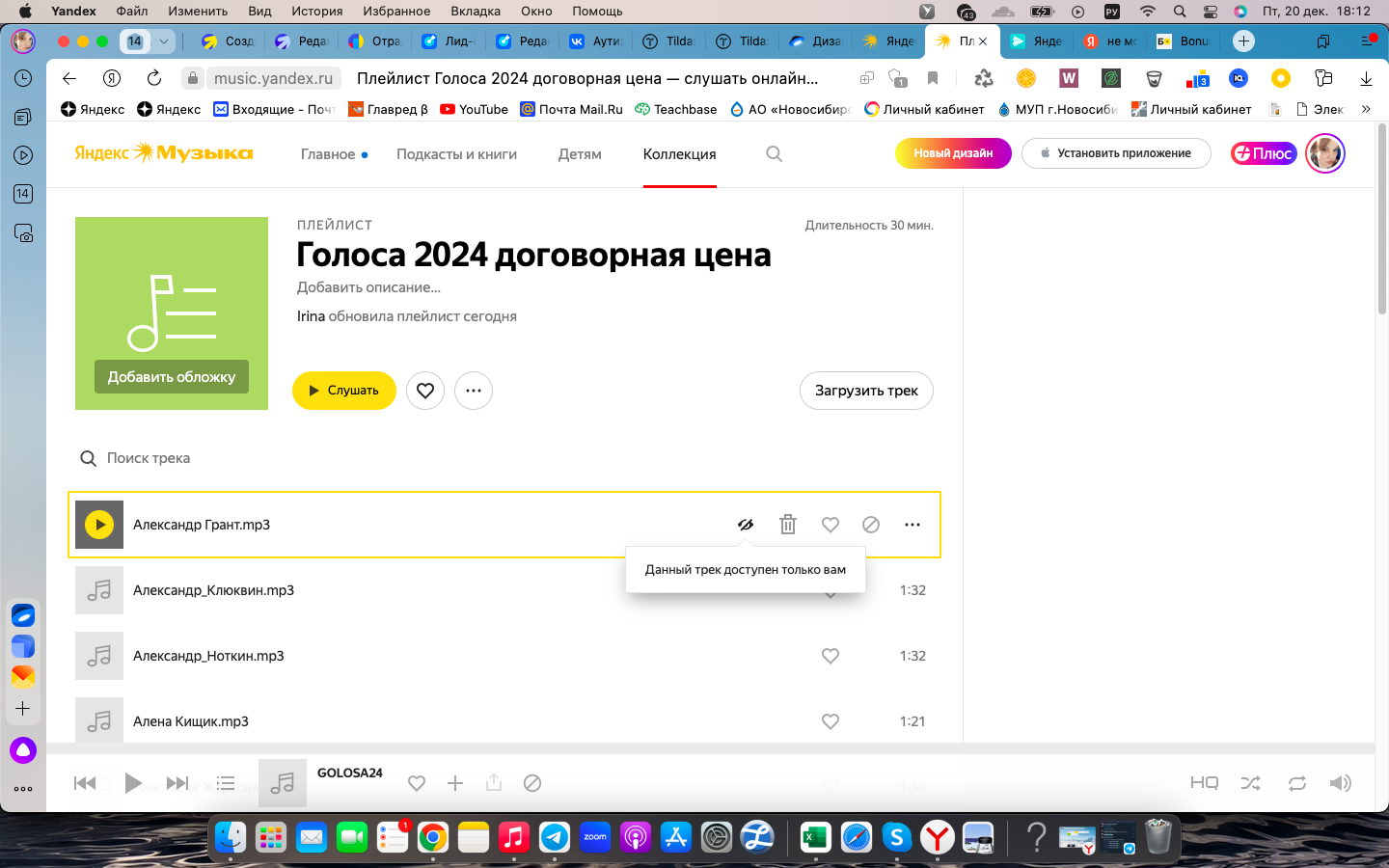The height and width of the screenshot is (868, 1389).
Task: Open Finder from the Dock
Action: tap(231, 837)
